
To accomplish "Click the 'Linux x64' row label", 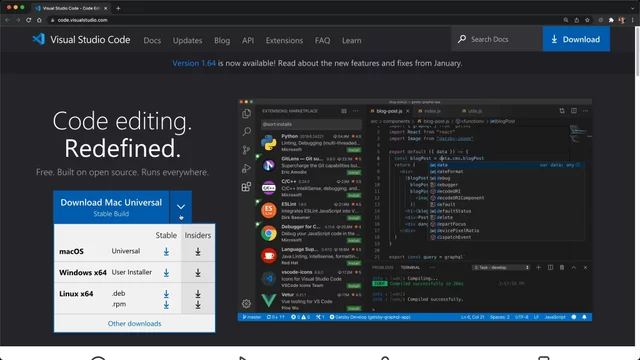I will click(76, 294).
